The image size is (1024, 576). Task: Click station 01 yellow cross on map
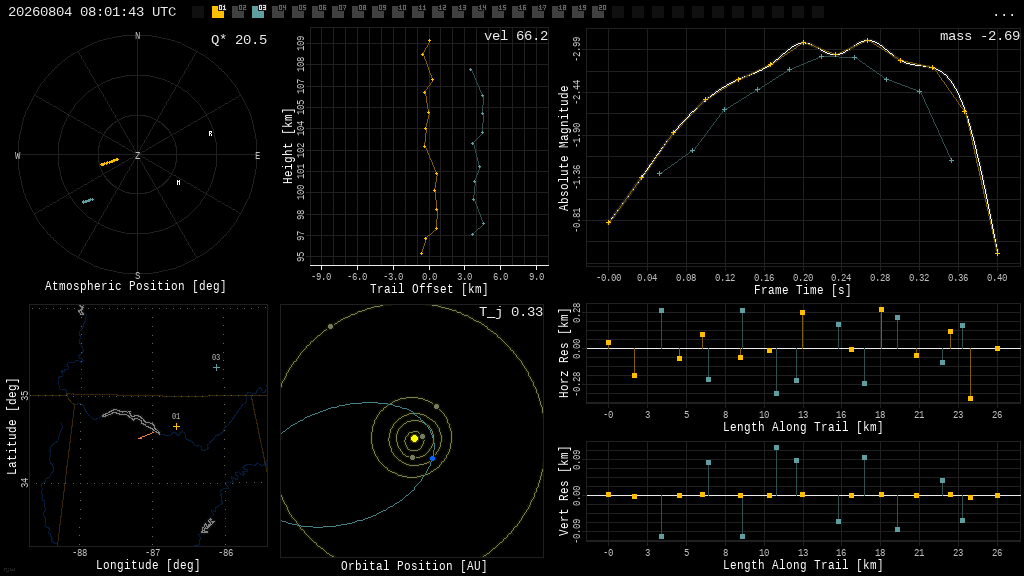(x=176, y=426)
